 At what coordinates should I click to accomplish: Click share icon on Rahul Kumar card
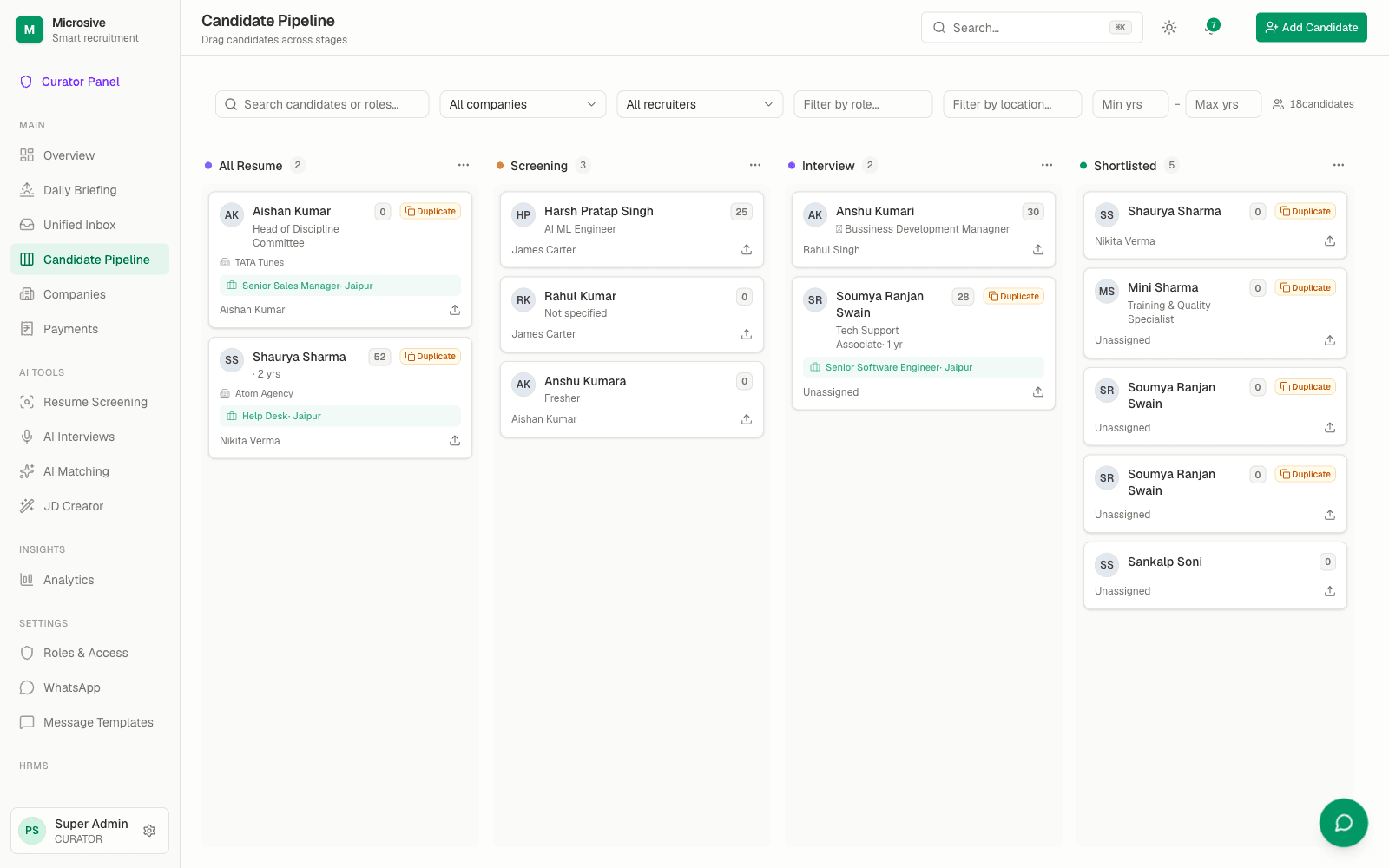747,334
